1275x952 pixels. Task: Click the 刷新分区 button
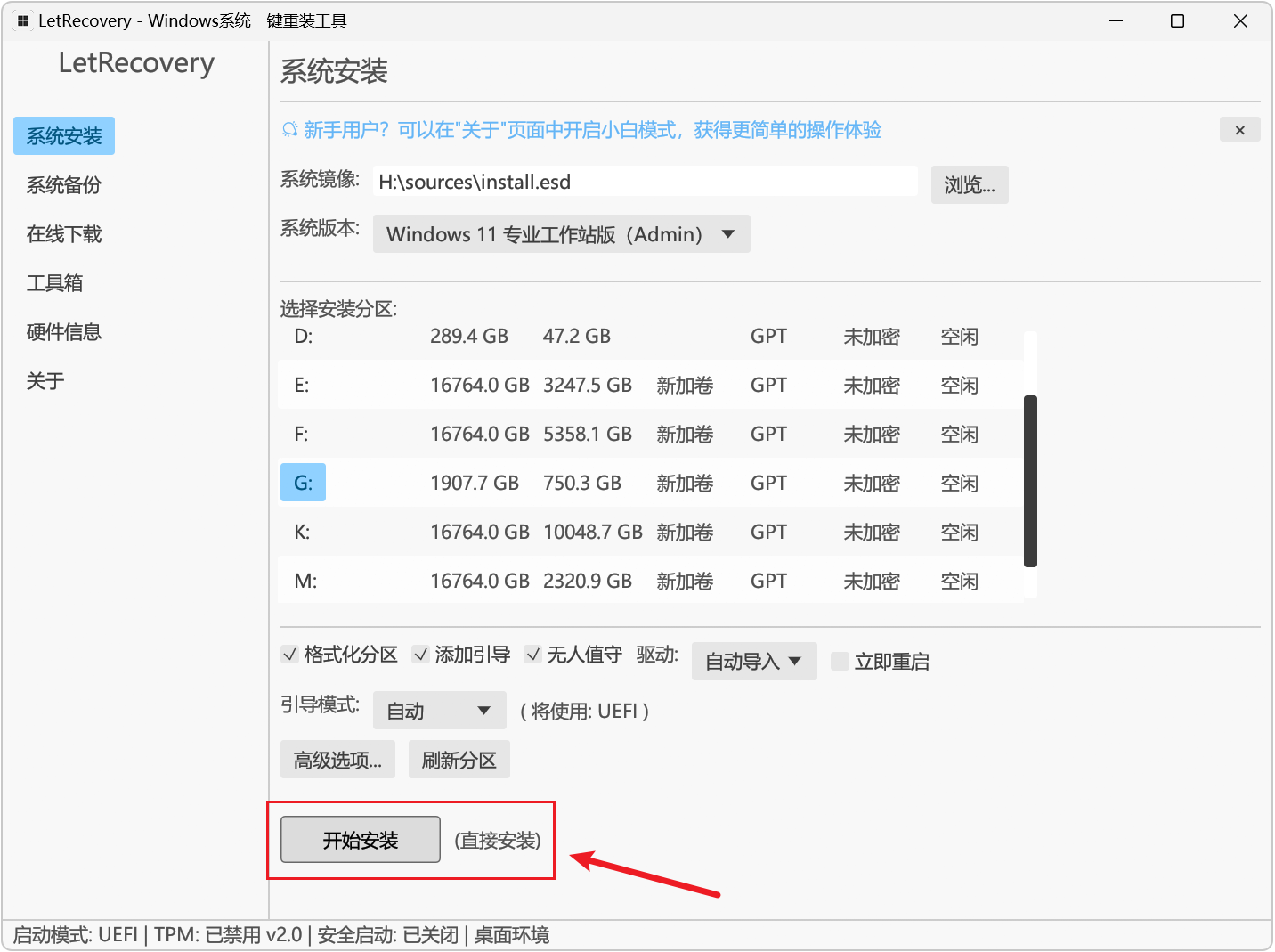pyautogui.click(x=459, y=760)
